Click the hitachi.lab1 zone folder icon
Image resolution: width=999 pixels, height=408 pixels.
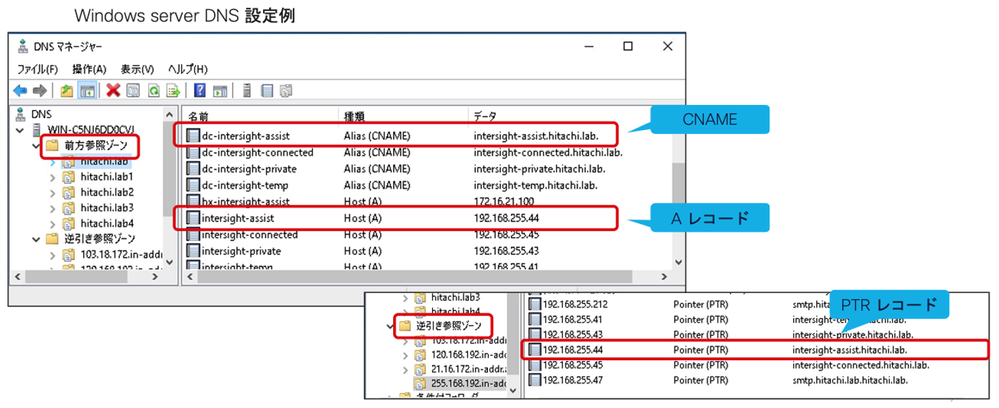(68, 176)
